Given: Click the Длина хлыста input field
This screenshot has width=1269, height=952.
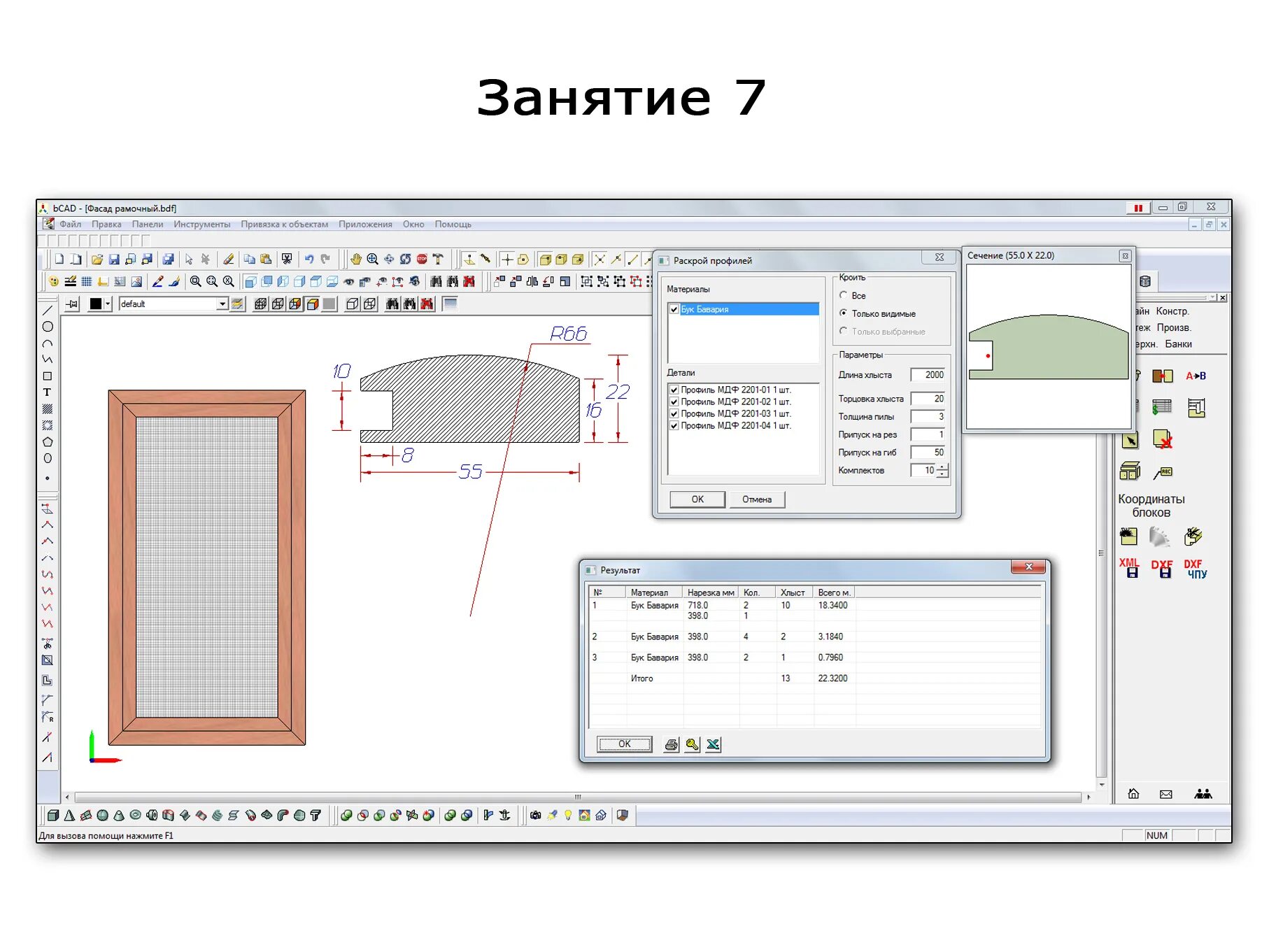Looking at the screenshot, I should click(928, 375).
